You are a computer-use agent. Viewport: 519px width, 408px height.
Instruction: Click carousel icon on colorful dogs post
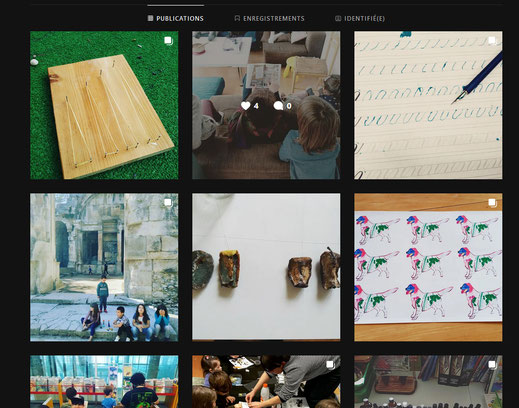pyautogui.click(x=492, y=203)
